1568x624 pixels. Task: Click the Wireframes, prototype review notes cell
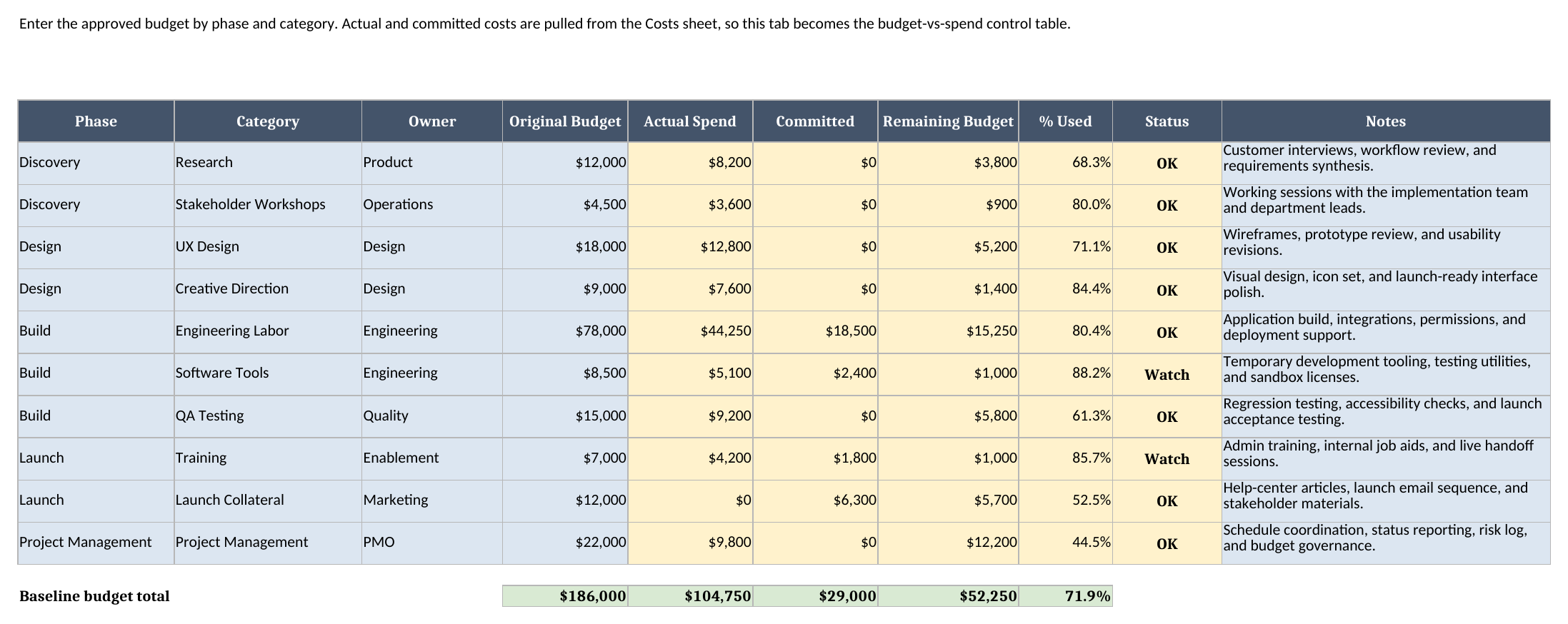coord(1386,247)
